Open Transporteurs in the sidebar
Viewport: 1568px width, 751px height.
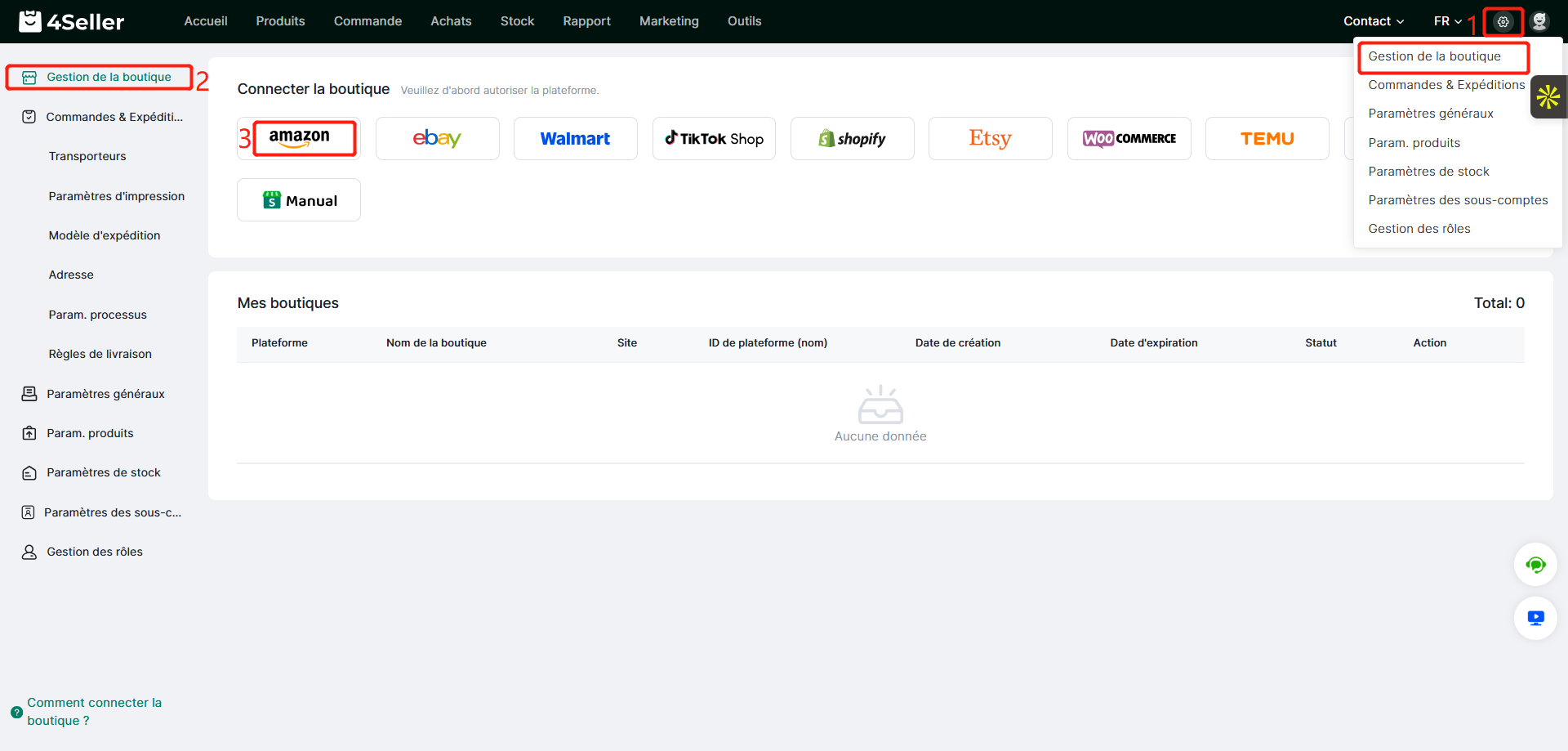[x=87, y=156]
